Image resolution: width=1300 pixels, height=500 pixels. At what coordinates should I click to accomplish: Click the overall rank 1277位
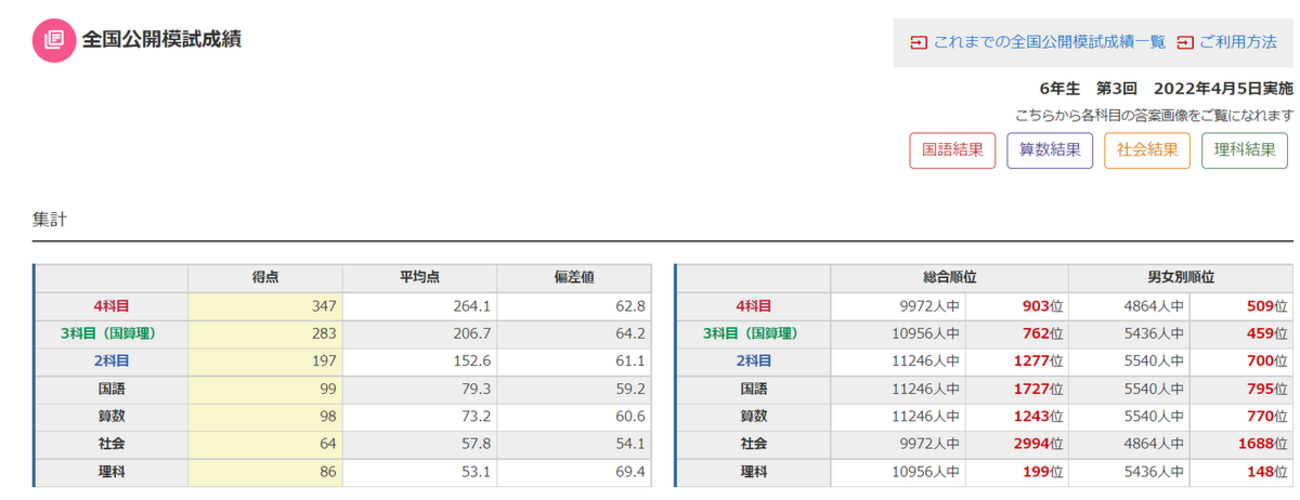1040,361
